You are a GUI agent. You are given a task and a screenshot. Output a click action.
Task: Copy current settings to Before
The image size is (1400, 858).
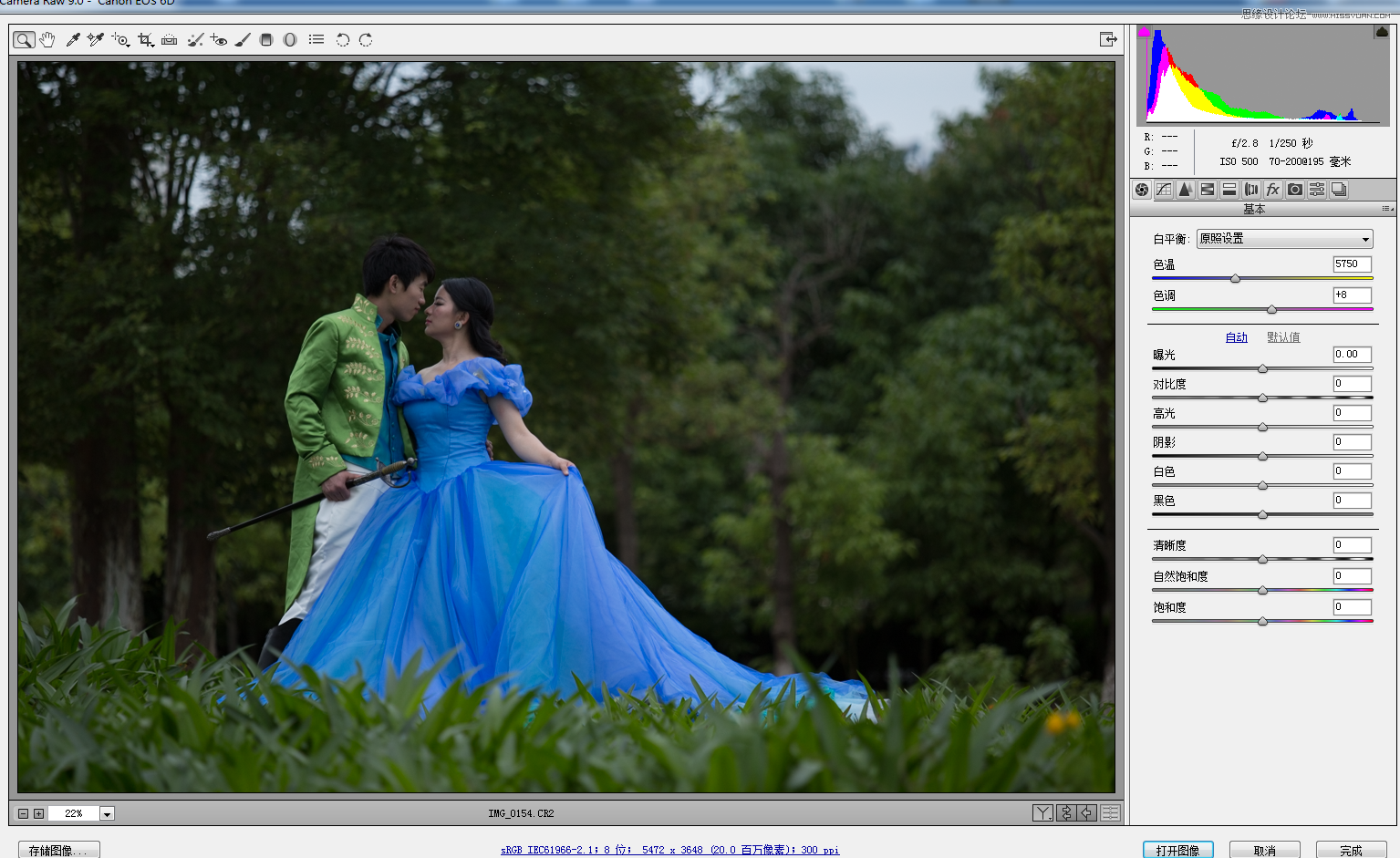(1087, 812)
